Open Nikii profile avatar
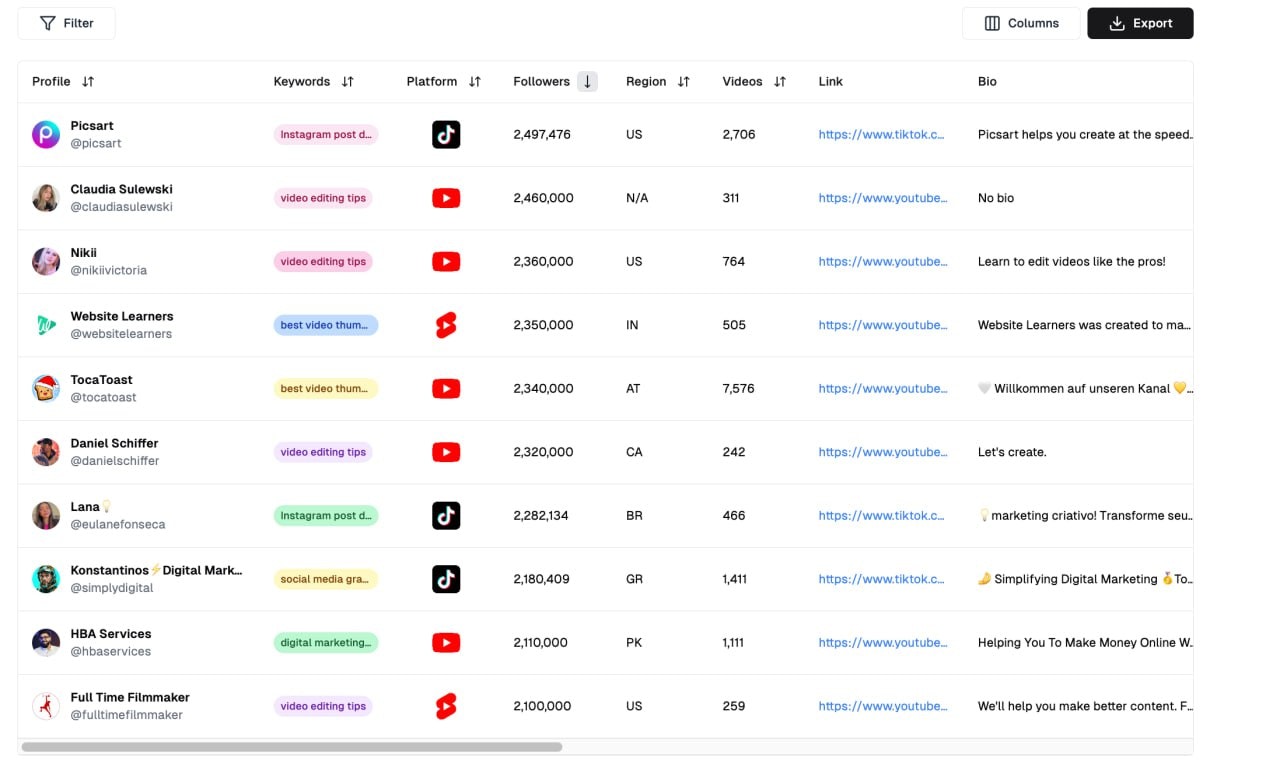The image size is (1280, 768). [46, 261]
